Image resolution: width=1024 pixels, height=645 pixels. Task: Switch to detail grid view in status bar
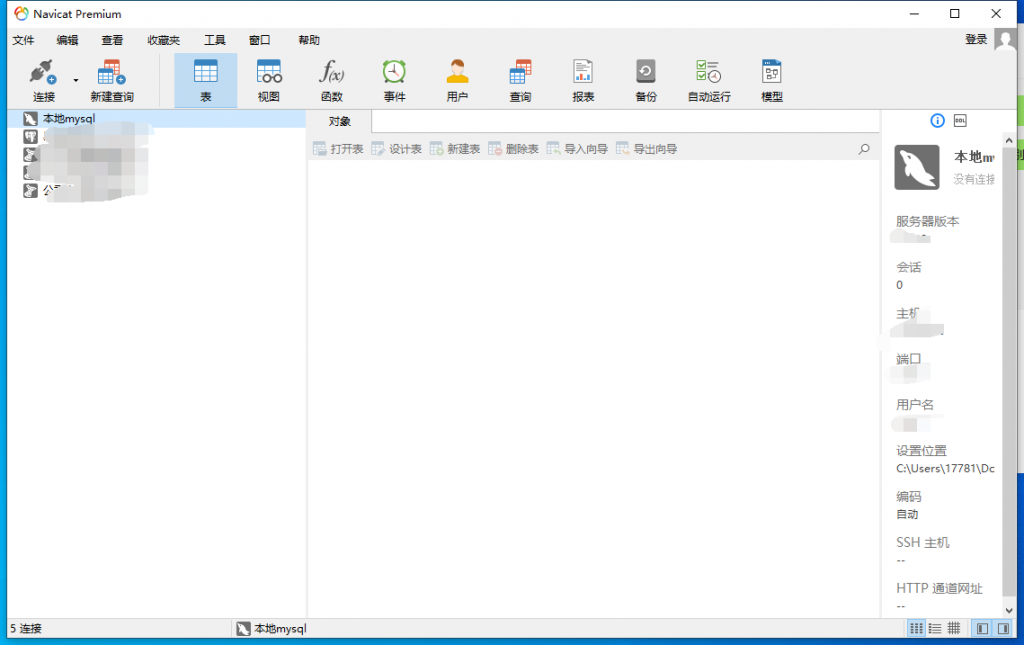point(954,629)
